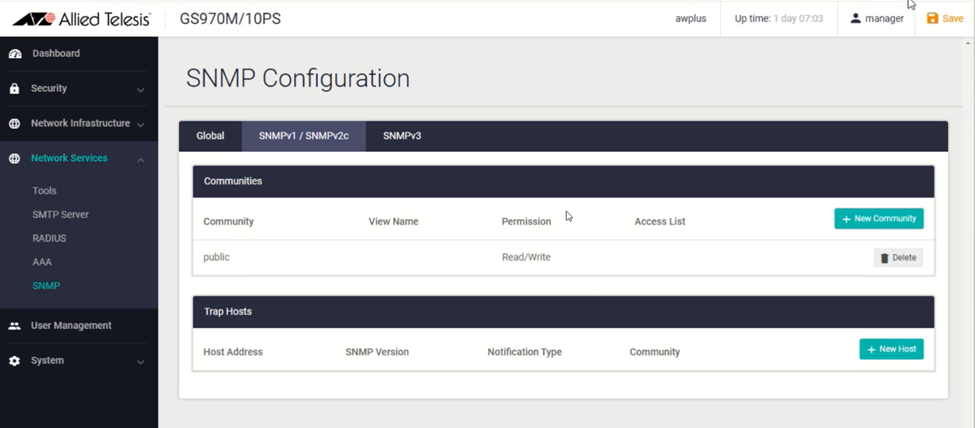Image resolution: width=975 pixels, height=428 pixels.
Task: Click the User Management people icon
Action: (x=15, y=326)
